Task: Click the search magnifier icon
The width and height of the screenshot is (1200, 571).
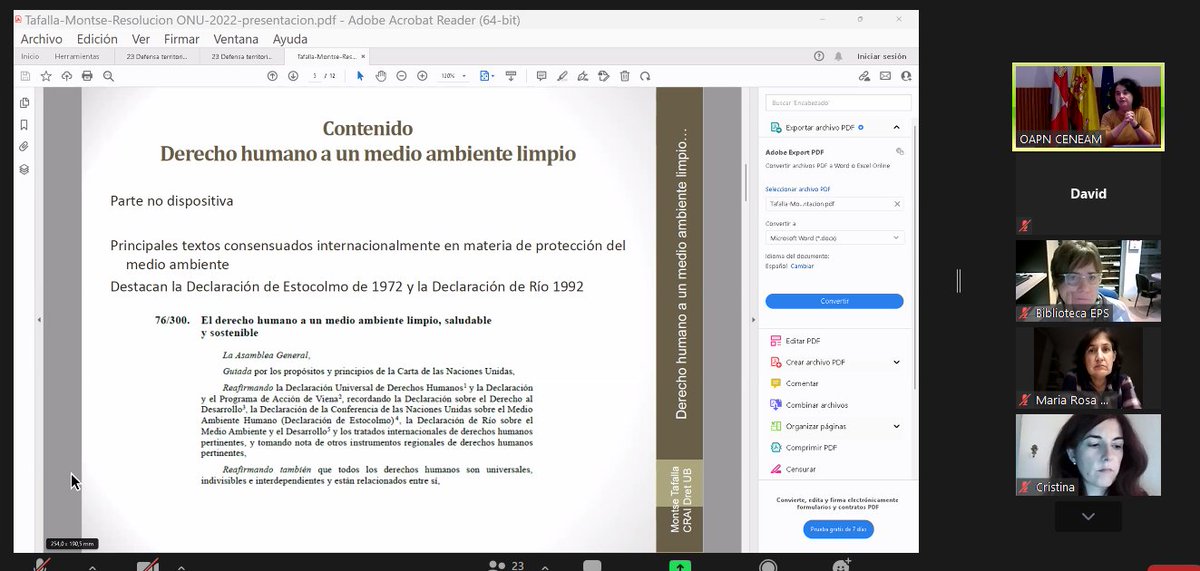Action: (x=108, y=76)
